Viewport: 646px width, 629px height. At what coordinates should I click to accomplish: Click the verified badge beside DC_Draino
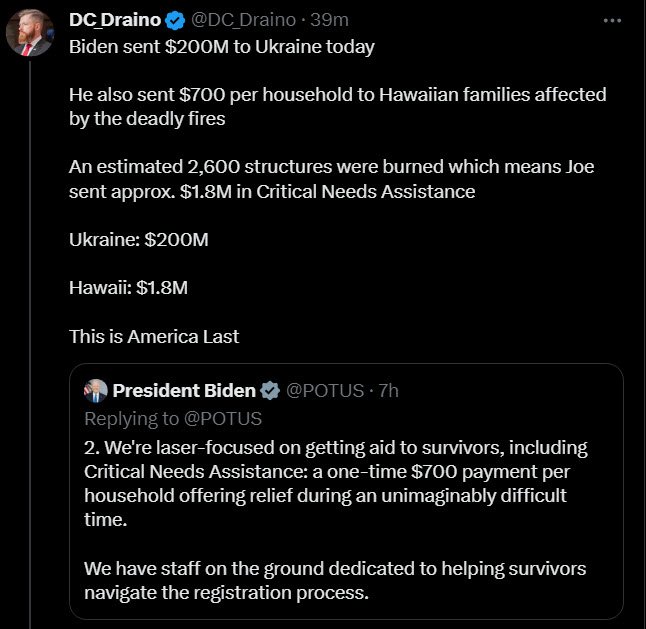pyautogui.click(x=174, y=20)
